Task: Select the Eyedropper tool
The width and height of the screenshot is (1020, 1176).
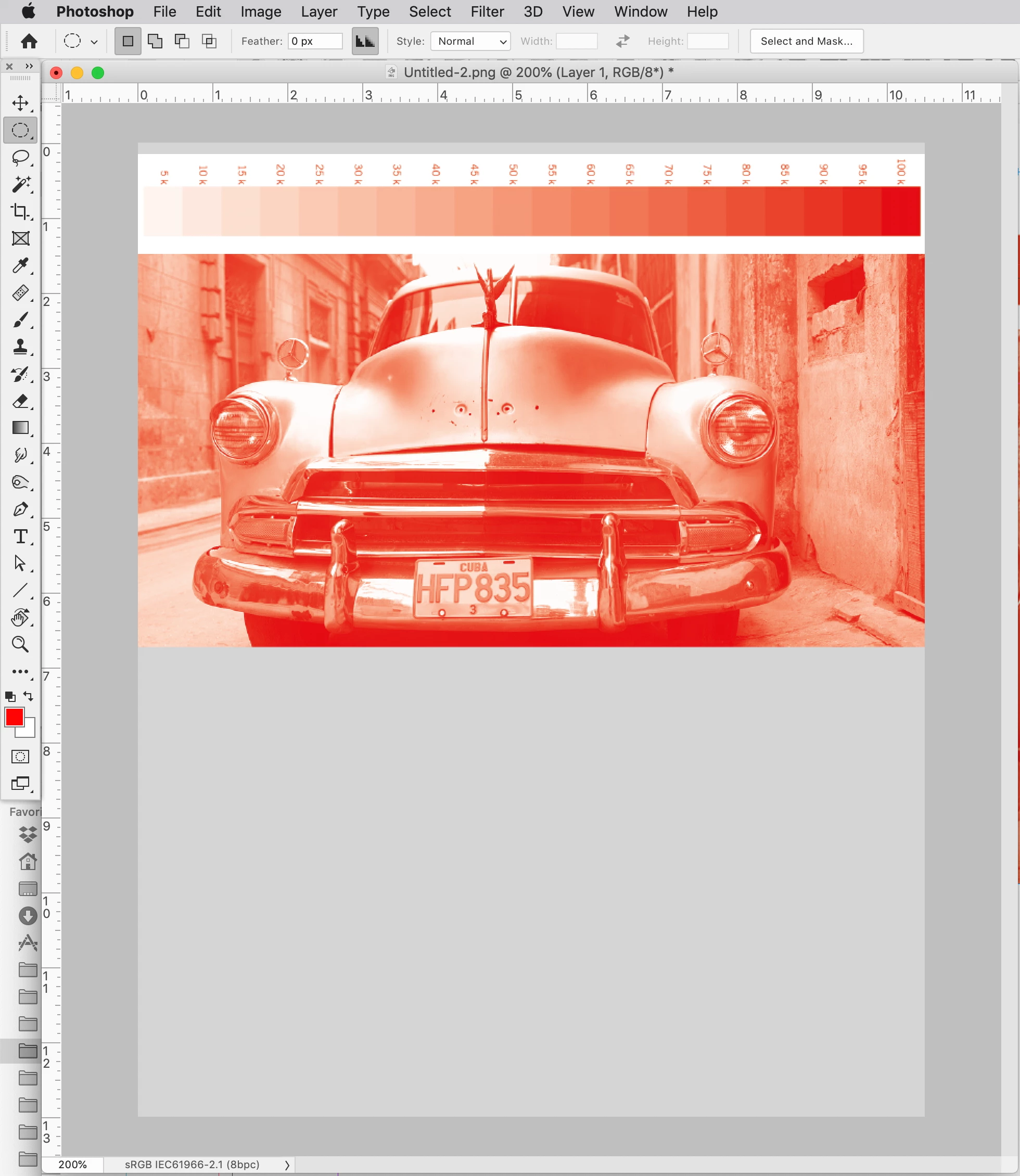Action: click(x=20, y=266)
